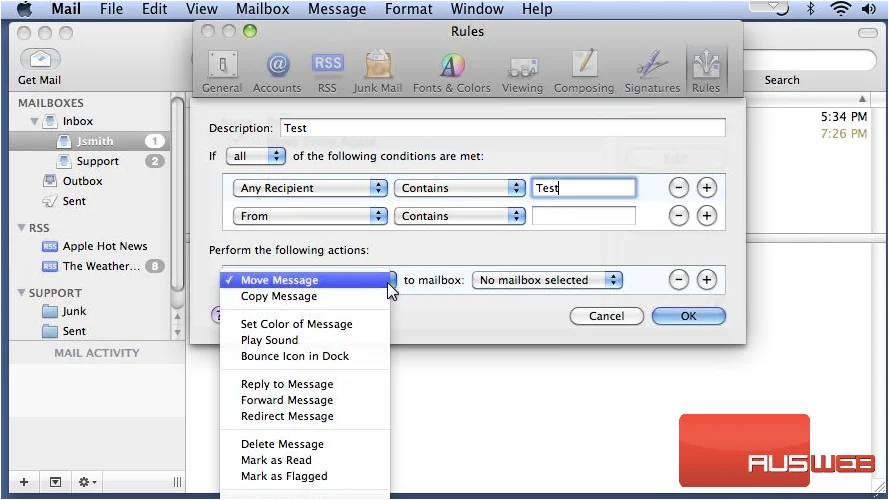Open the Any Recipient criteria dropdown
Viewport: 889px width, 500px height.
pyautogui.click(x=310, y=188)
